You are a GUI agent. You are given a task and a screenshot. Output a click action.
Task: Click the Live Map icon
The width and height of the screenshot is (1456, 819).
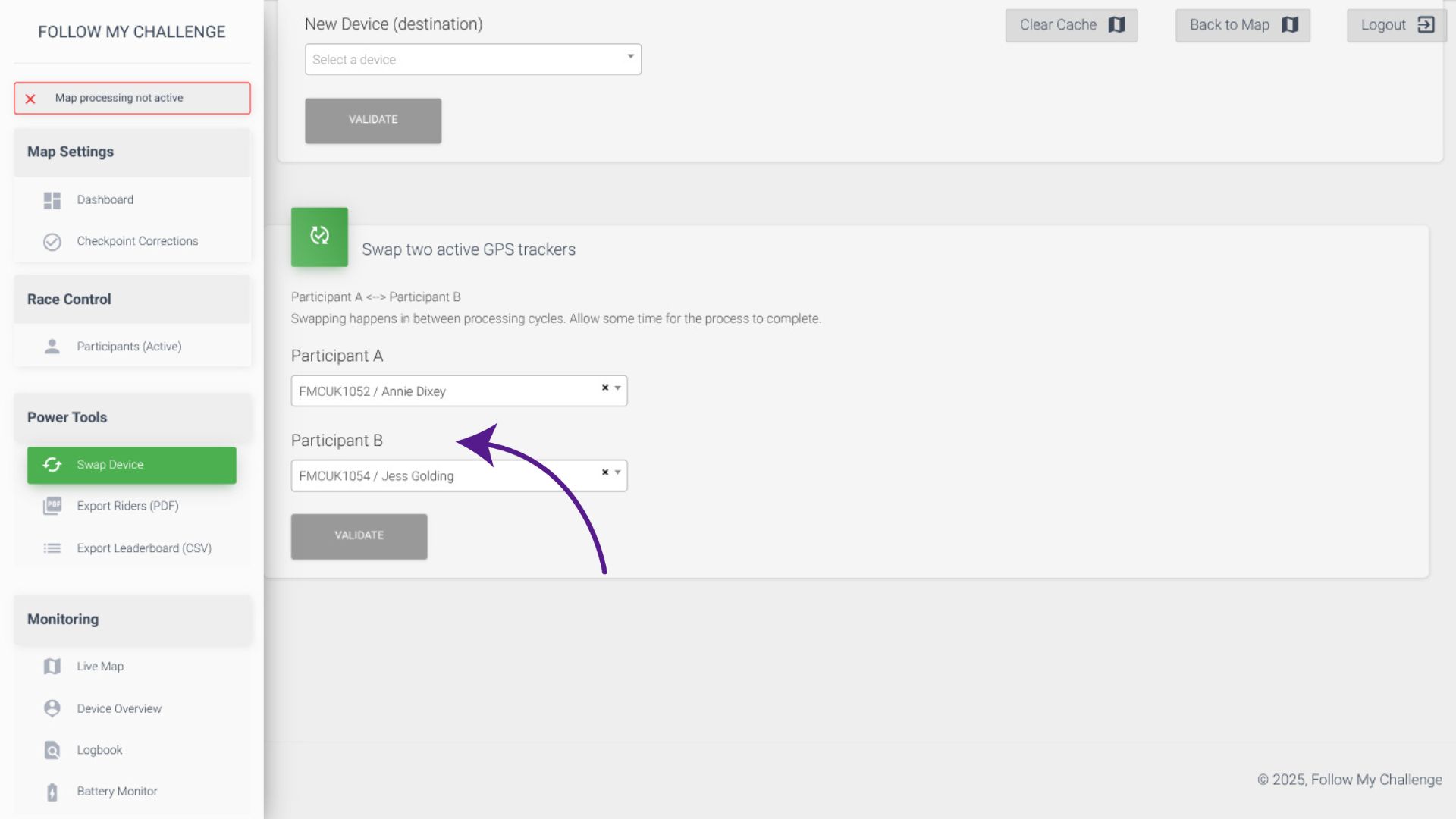[x=52, y=667]
